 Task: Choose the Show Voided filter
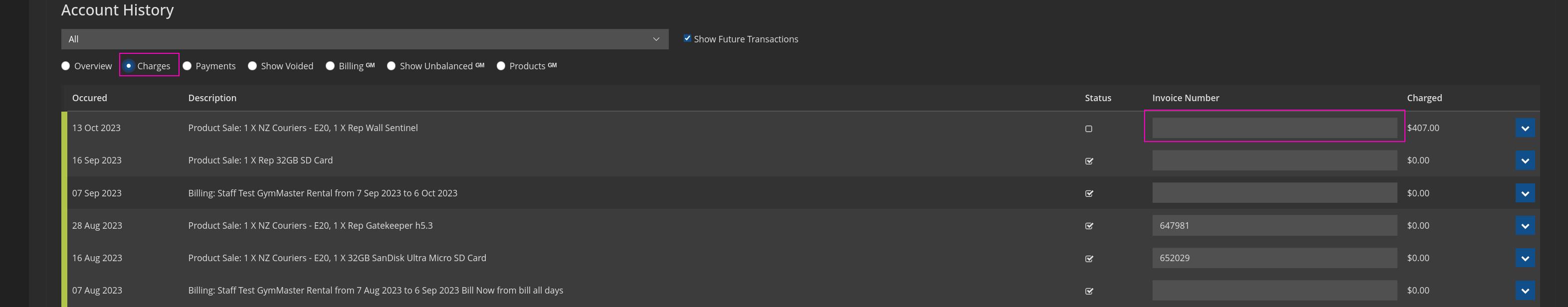pyautogui.click(x=253, y=66)
